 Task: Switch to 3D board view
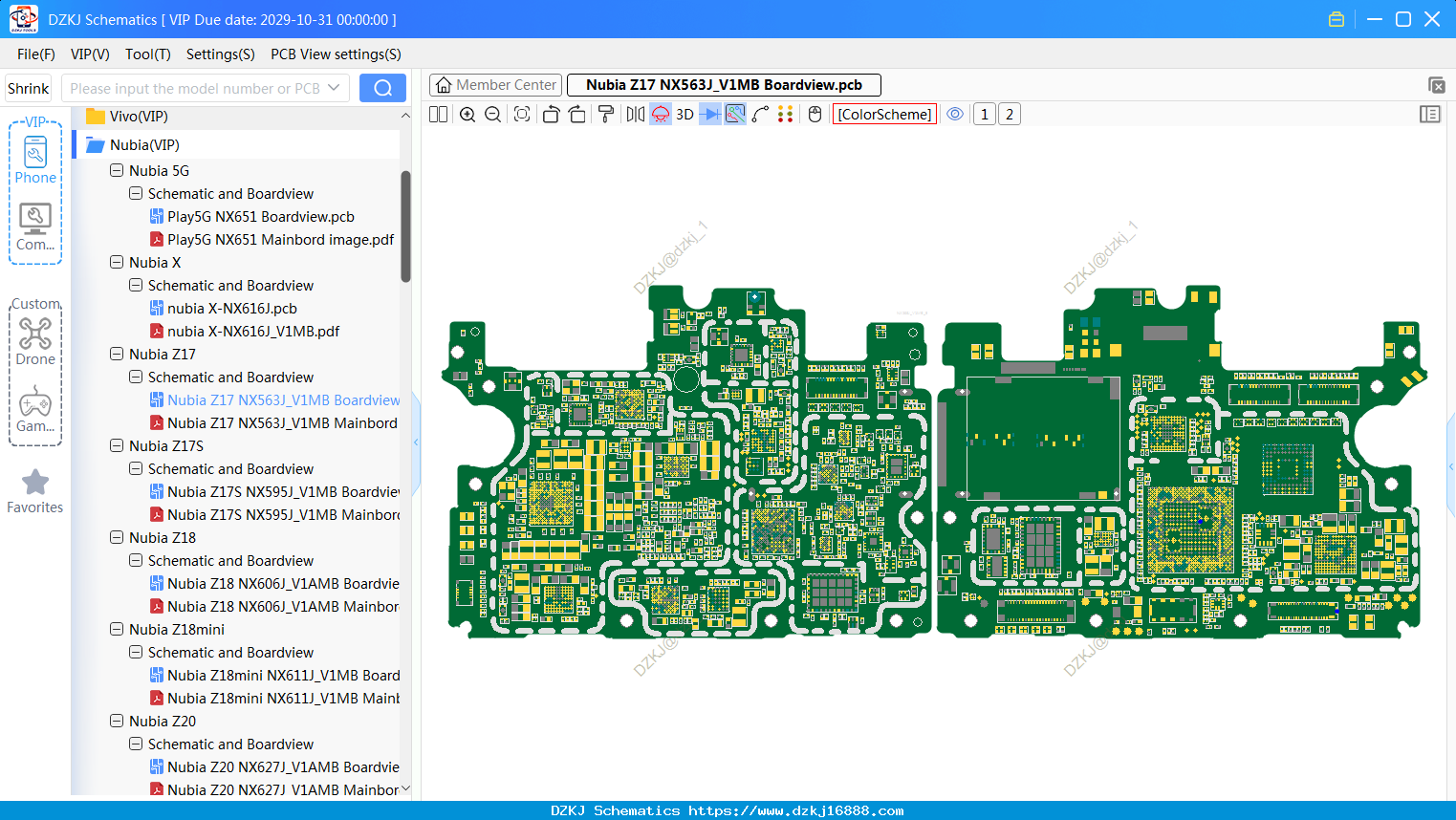coord(685,115)
